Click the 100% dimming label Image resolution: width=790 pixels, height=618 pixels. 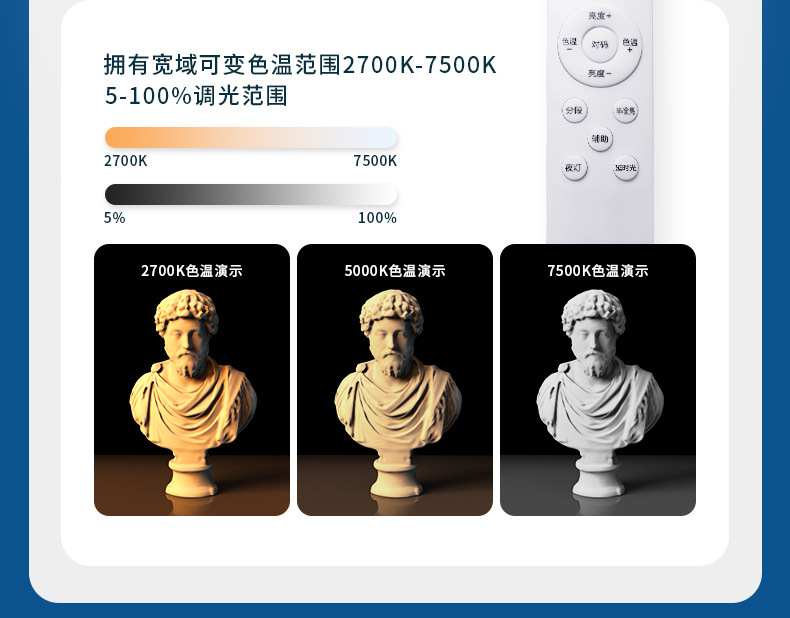pyautogui.click(x=377, y=218)
